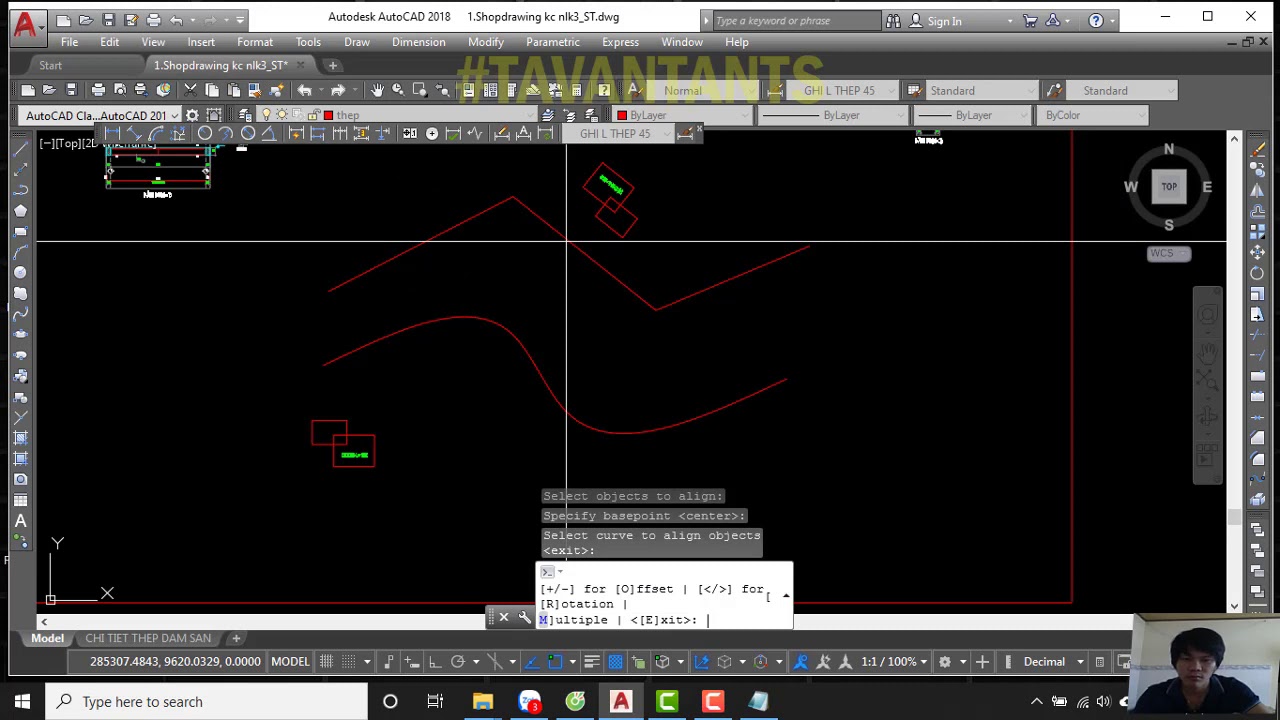Click the Linear dimension icon

click(x=112, y=134)
